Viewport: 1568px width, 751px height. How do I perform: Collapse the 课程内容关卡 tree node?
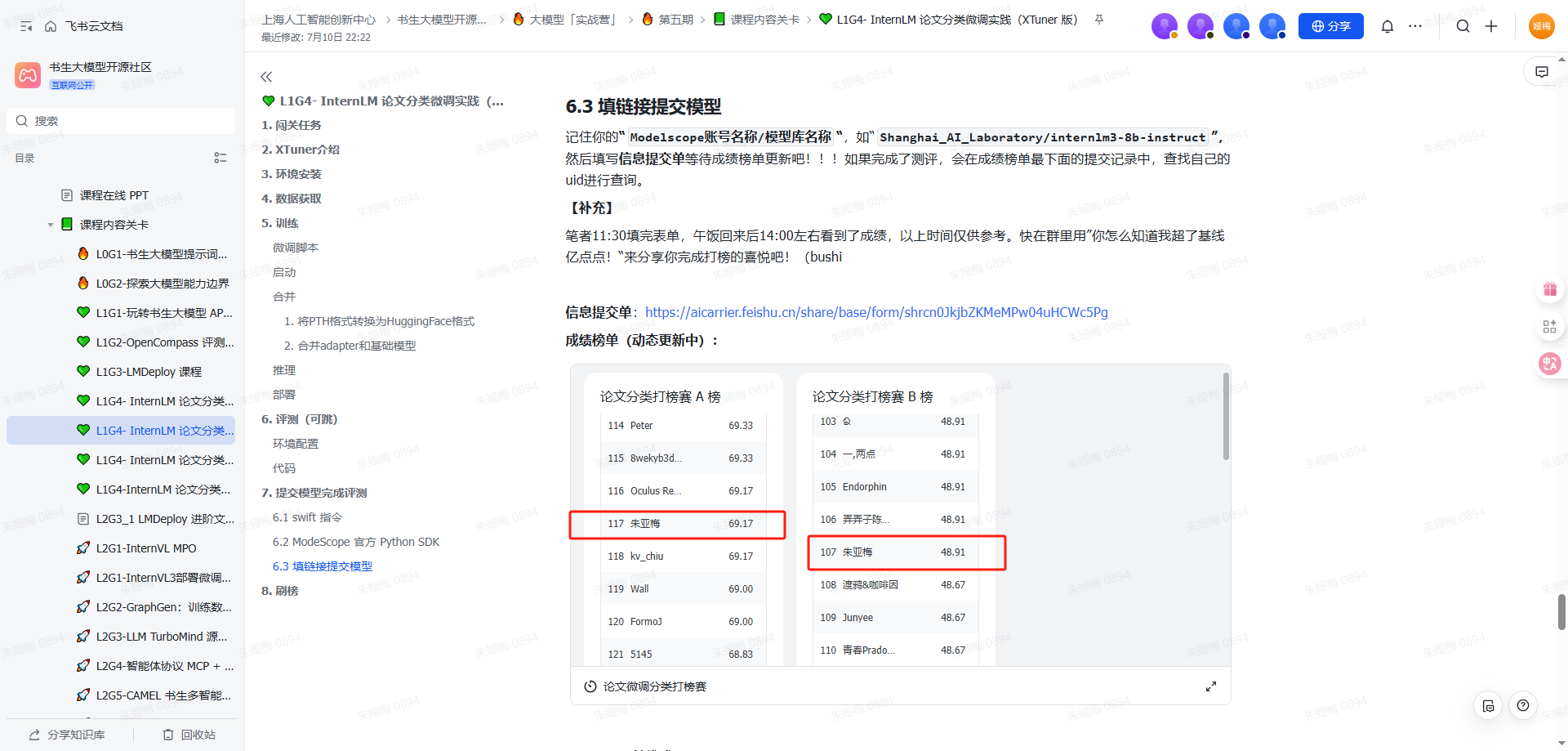tap(51, 225)
